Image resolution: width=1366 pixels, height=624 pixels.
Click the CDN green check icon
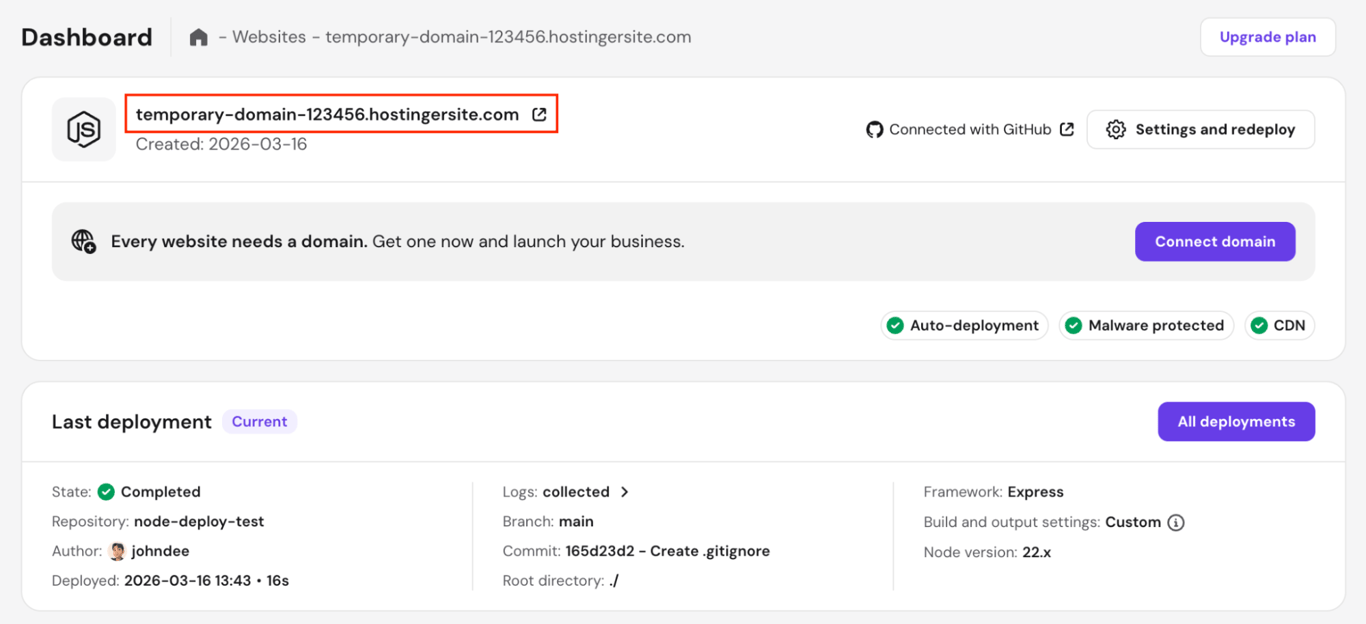1259,325
